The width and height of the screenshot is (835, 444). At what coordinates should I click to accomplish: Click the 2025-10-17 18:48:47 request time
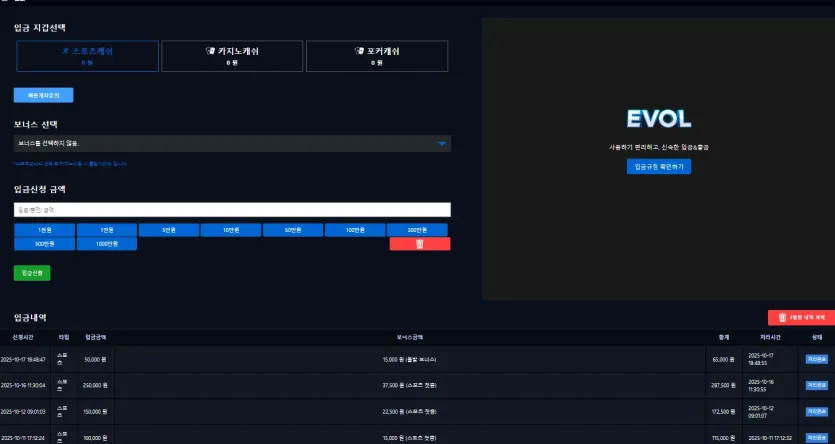click(23, 360)
